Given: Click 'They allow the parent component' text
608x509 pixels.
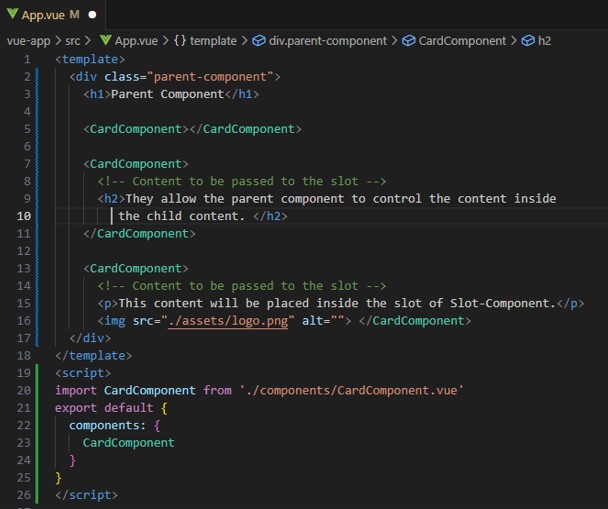Looking at the screenshot, I should [x=235, y=199].
